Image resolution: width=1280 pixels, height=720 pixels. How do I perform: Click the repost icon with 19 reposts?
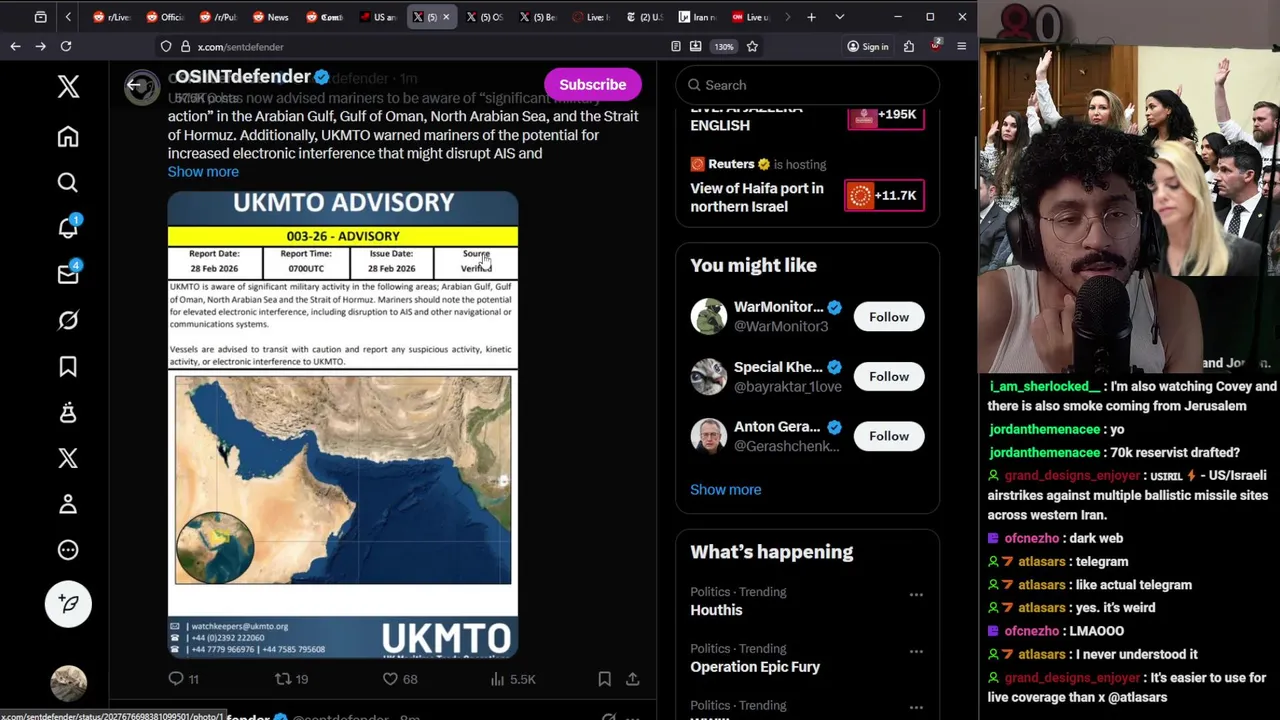pyautogui.click(x=292, y=679)
